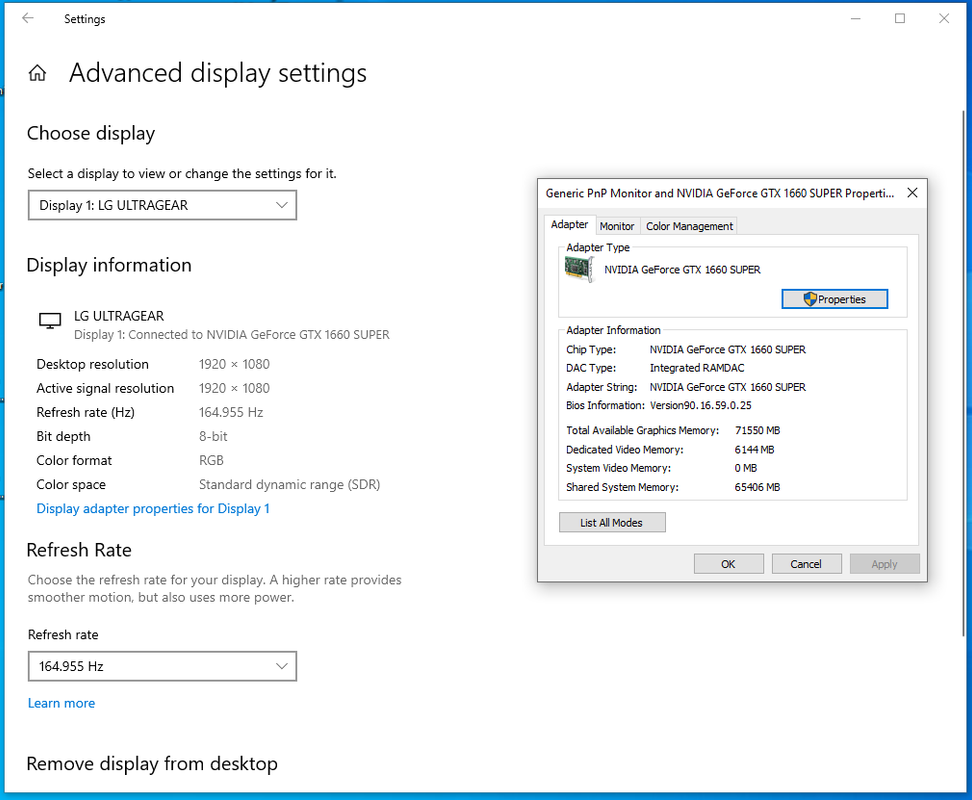The image size is (972, 800).
Task: Click the Choose display heading
Action: 91,134
